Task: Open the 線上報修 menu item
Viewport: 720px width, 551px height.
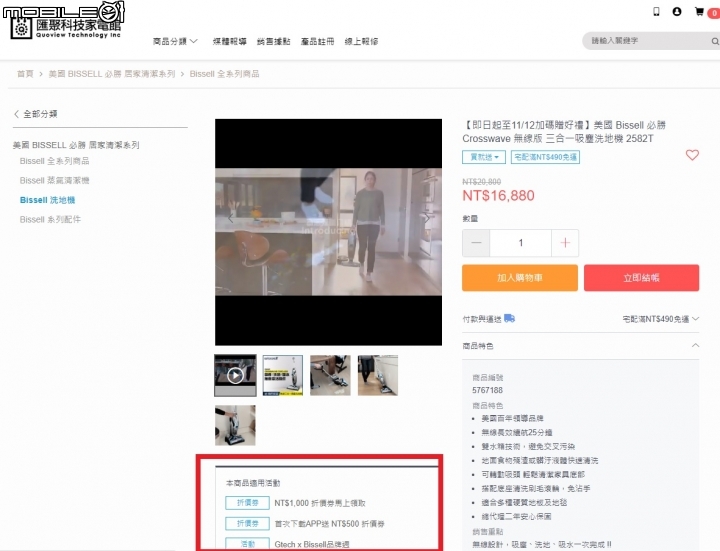Action: coord(361,41)
